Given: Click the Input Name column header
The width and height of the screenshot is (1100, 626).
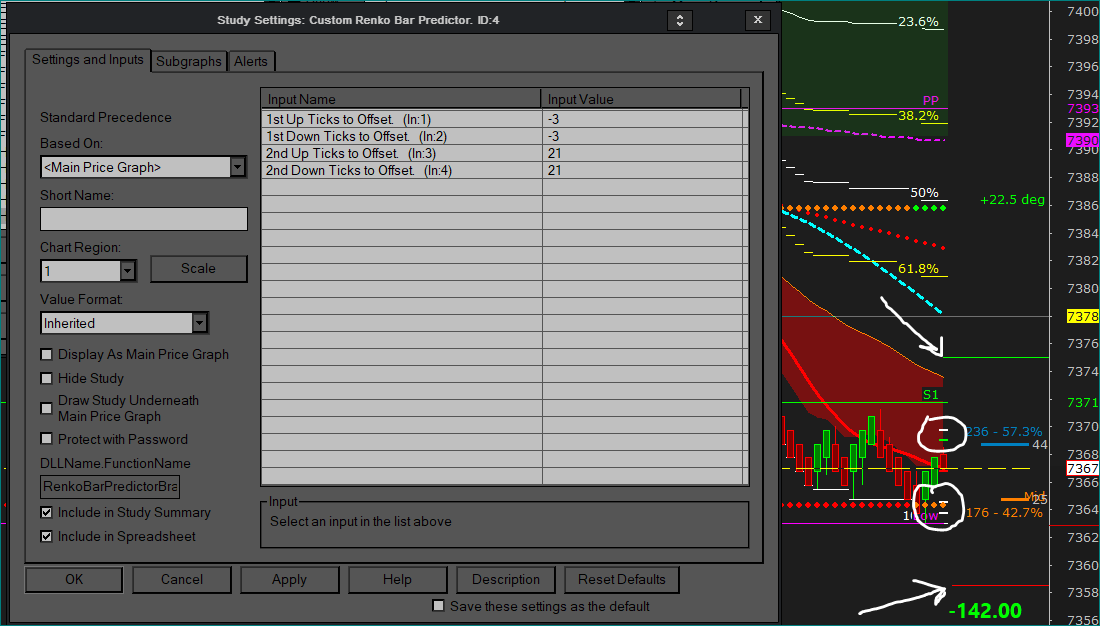Looking at the screenshot, I should (400, 99).
